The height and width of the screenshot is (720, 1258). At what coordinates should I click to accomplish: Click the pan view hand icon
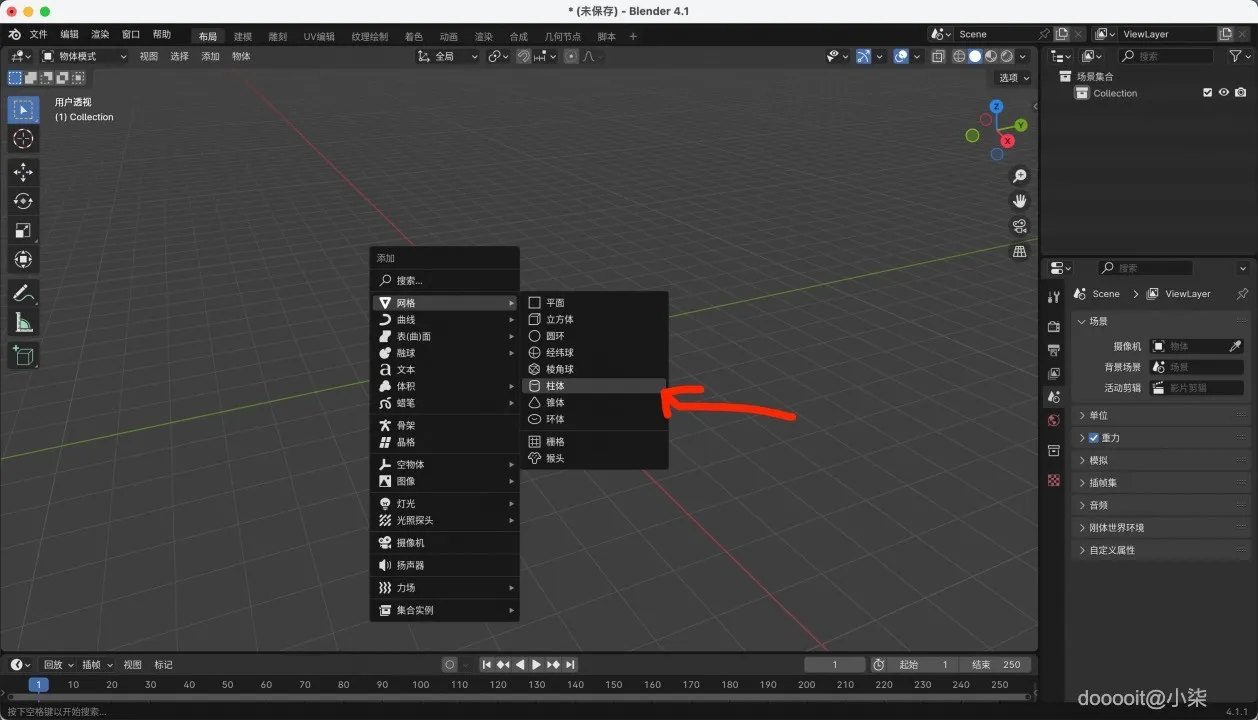[1019, 201]
